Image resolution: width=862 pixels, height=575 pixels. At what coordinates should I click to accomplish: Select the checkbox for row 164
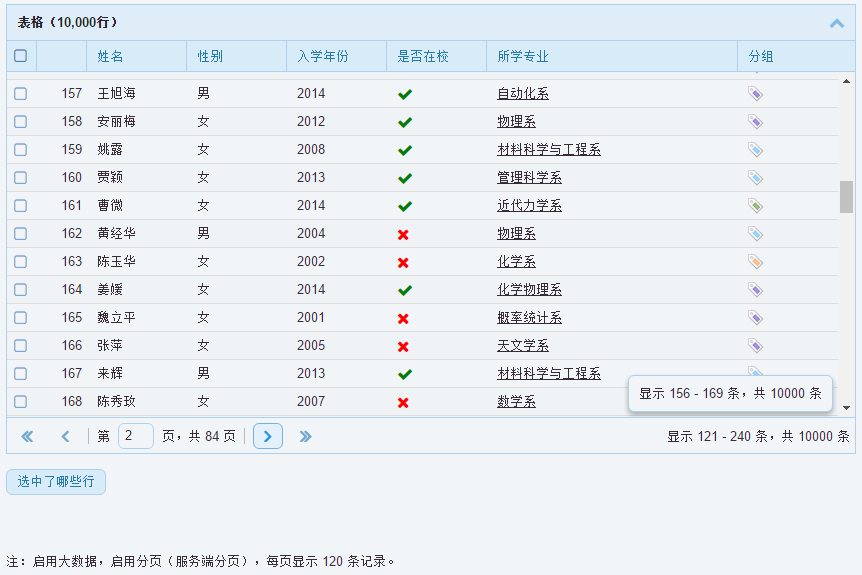point(20,290)
